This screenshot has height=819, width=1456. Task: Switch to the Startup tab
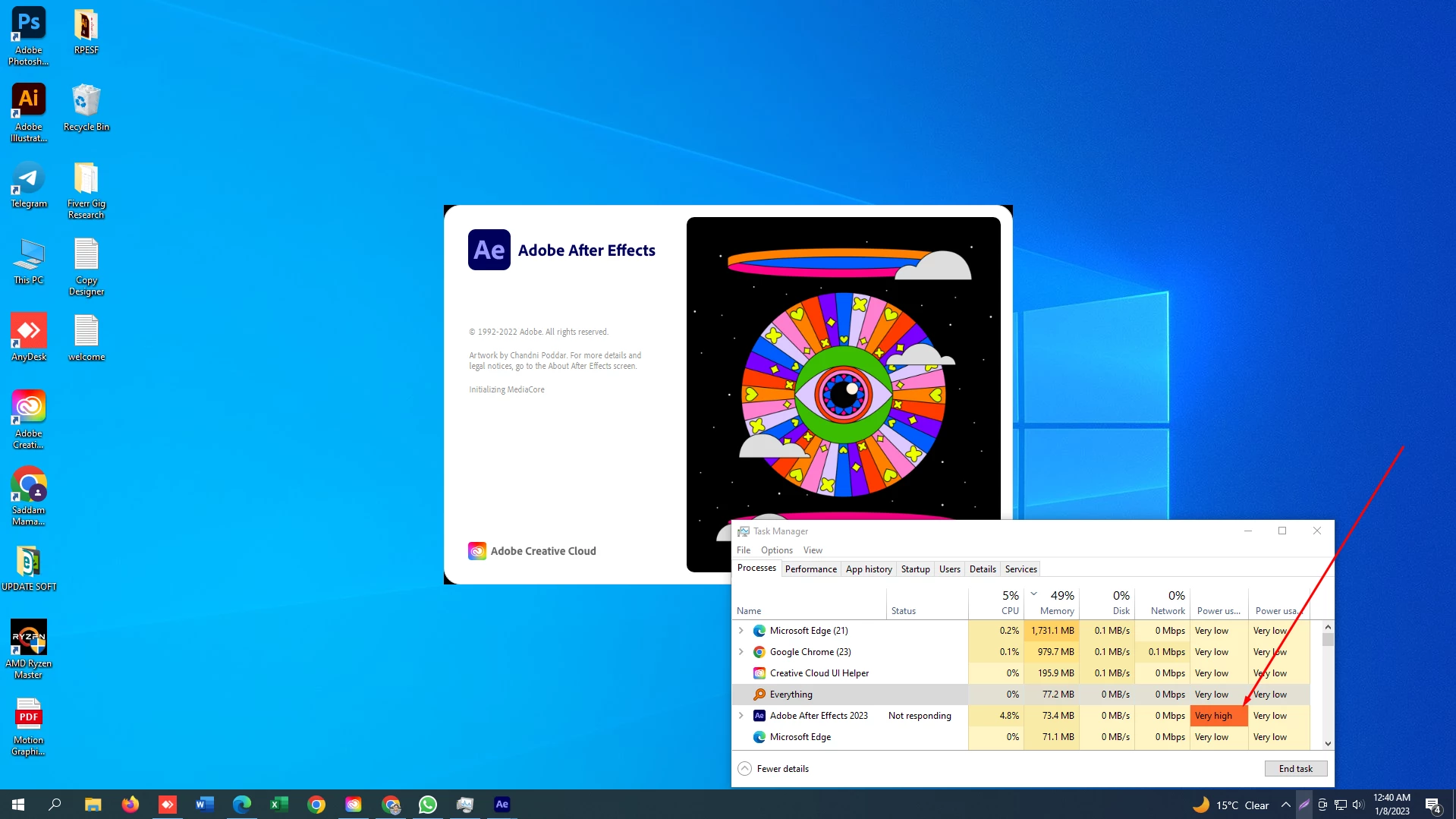(915, 569)
